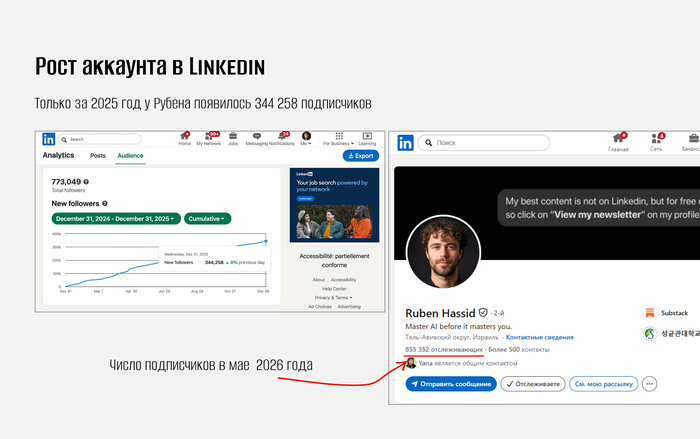Click the Analytics heading
This screenshot has height=439, width=700.
(x=58, y=155)
